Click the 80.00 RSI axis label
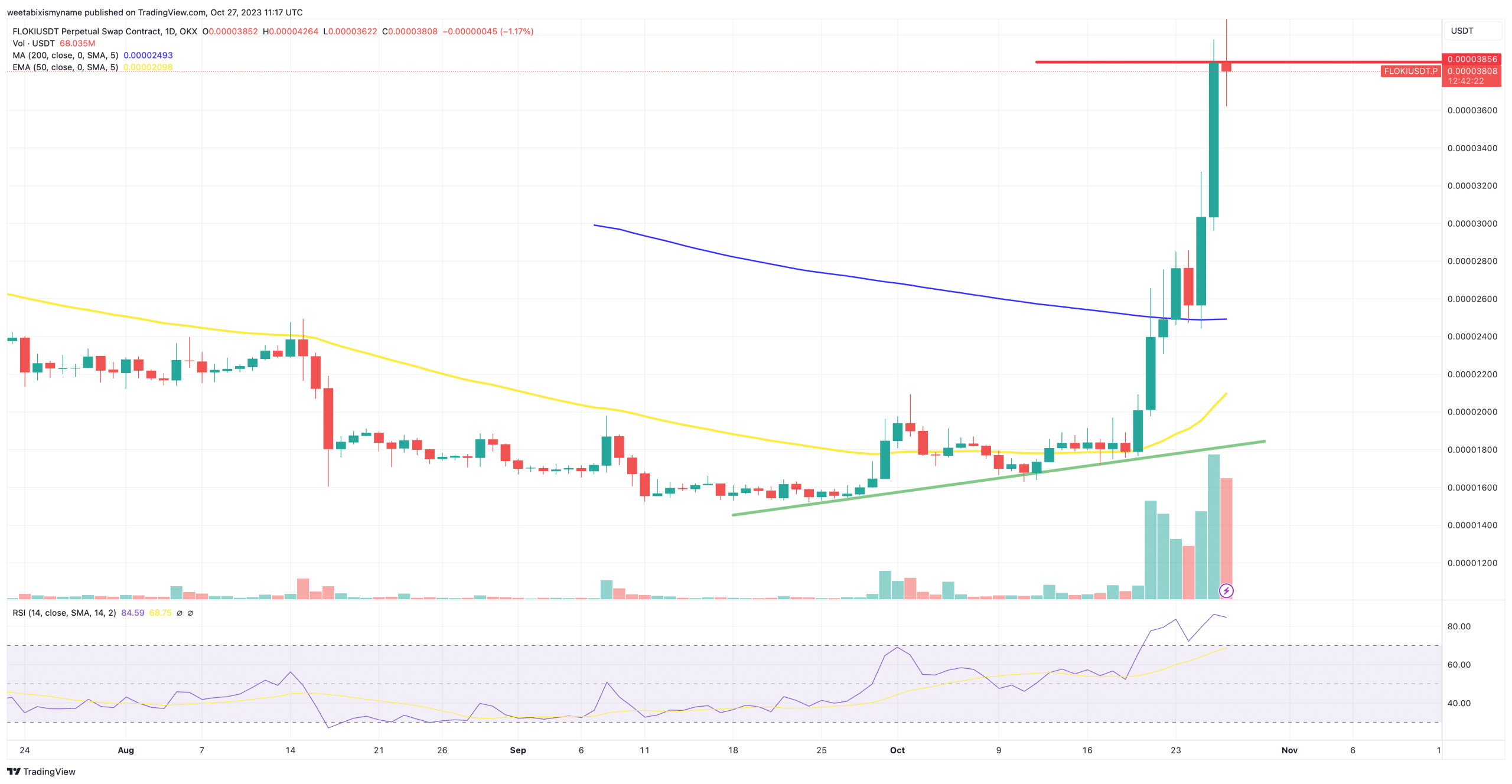1512x784 pixels. (1458, 626)
